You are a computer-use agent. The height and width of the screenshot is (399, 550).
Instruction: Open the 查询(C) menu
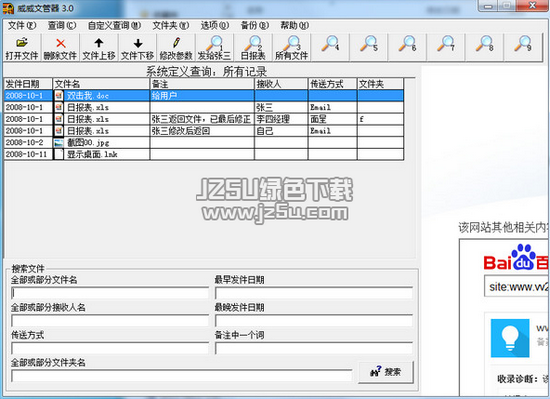62,26
